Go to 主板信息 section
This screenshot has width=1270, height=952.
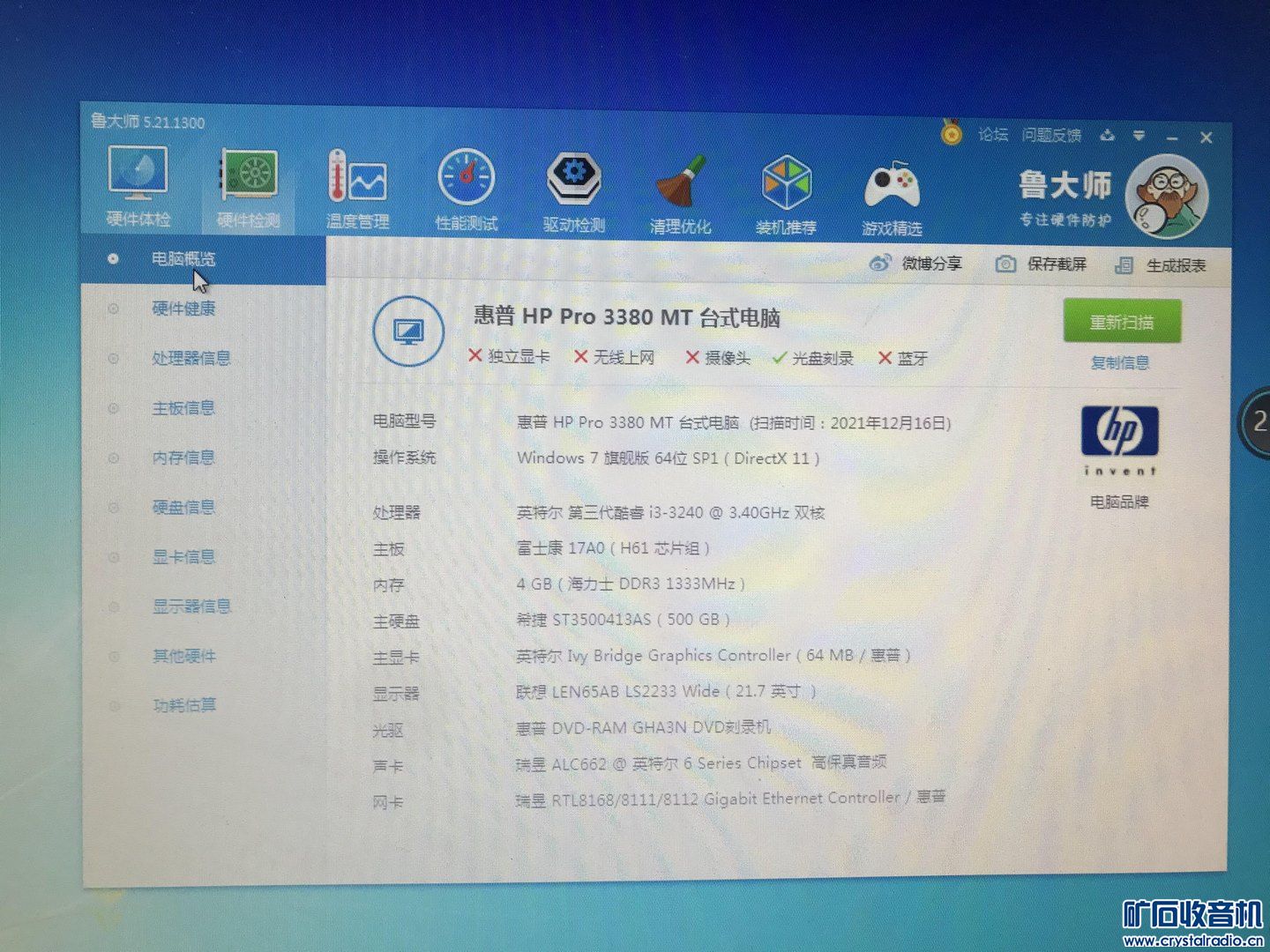tap(183, 407)
